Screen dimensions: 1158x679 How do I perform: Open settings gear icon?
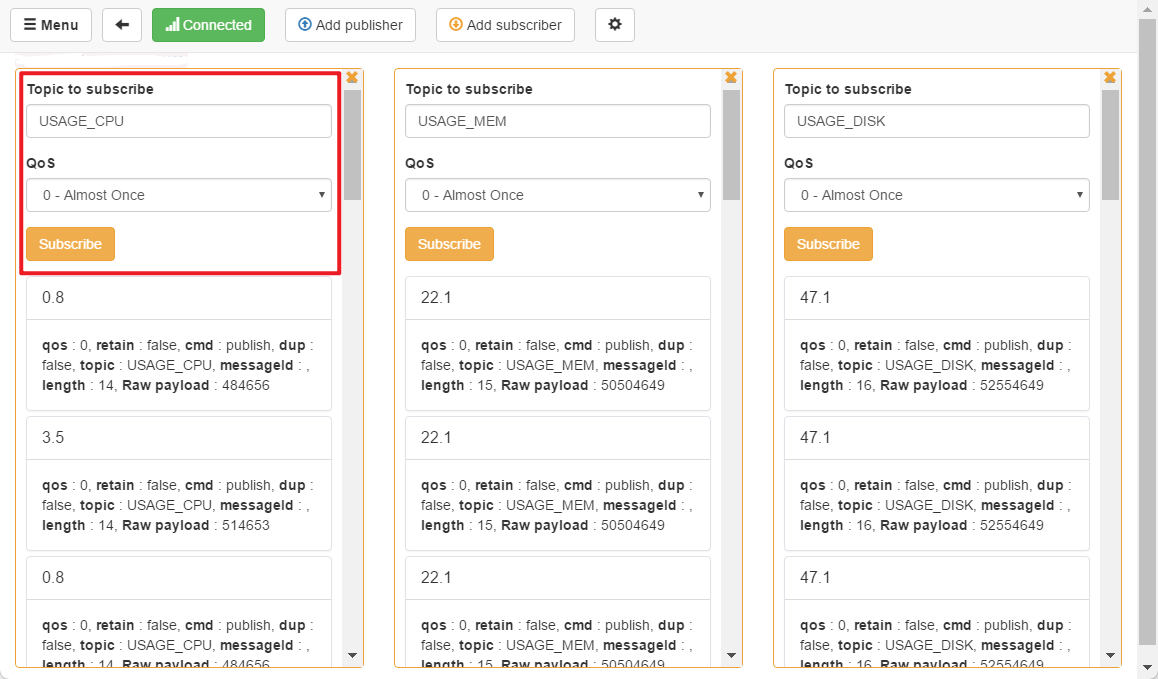(x=614, y=25)
